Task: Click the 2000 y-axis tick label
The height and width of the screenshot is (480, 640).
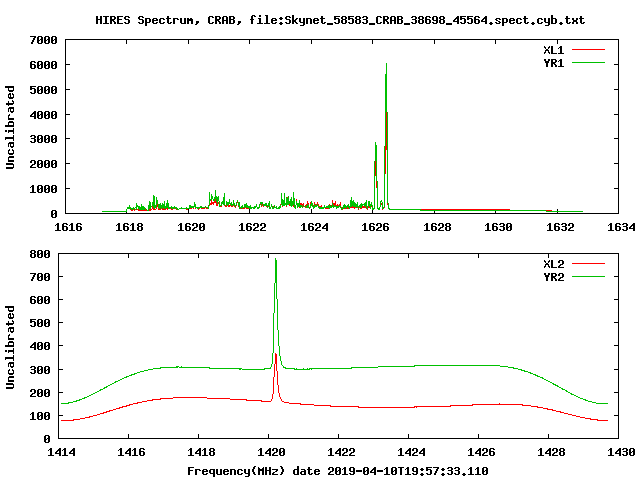Action: pos(43,164)
